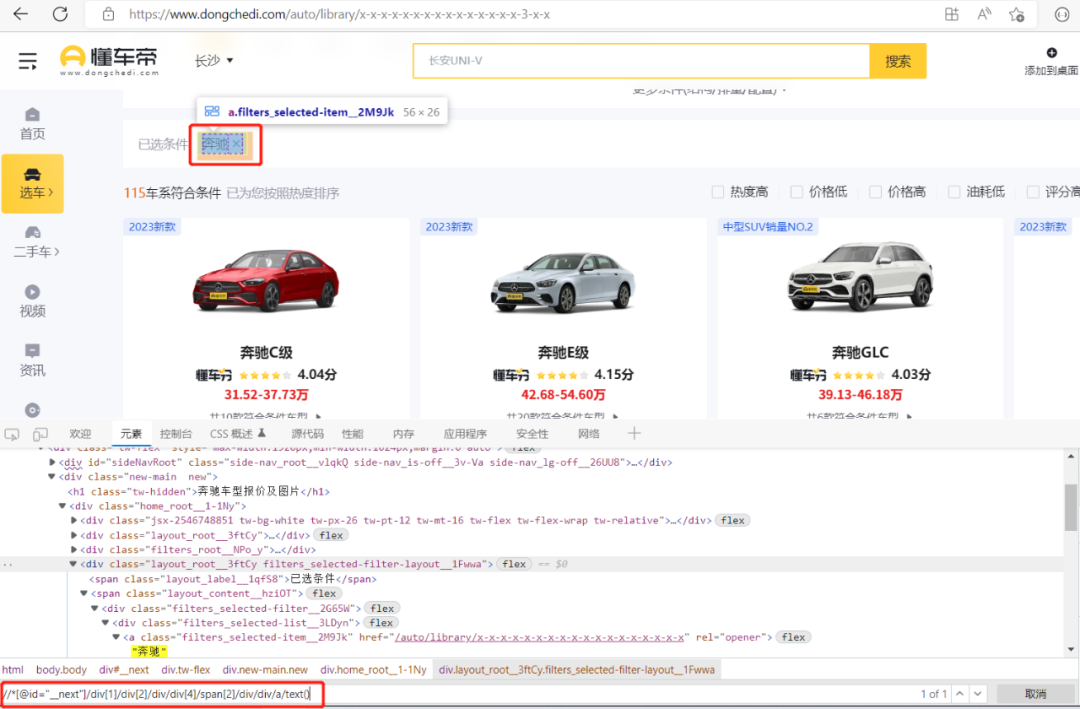Toggle the 评分高 checkbox

[1032, 192]
